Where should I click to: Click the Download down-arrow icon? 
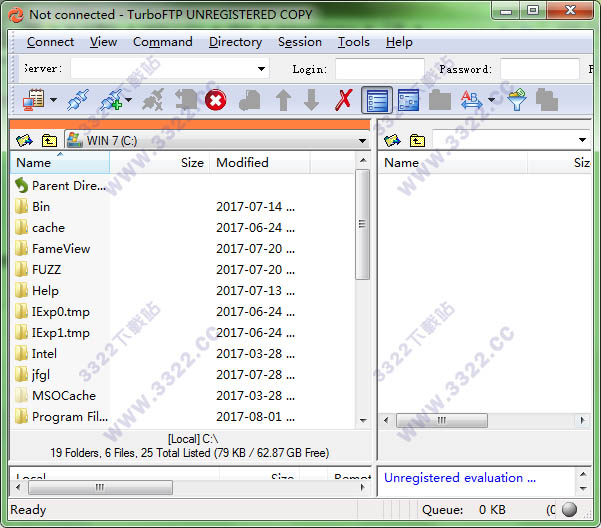pos(311,100)
